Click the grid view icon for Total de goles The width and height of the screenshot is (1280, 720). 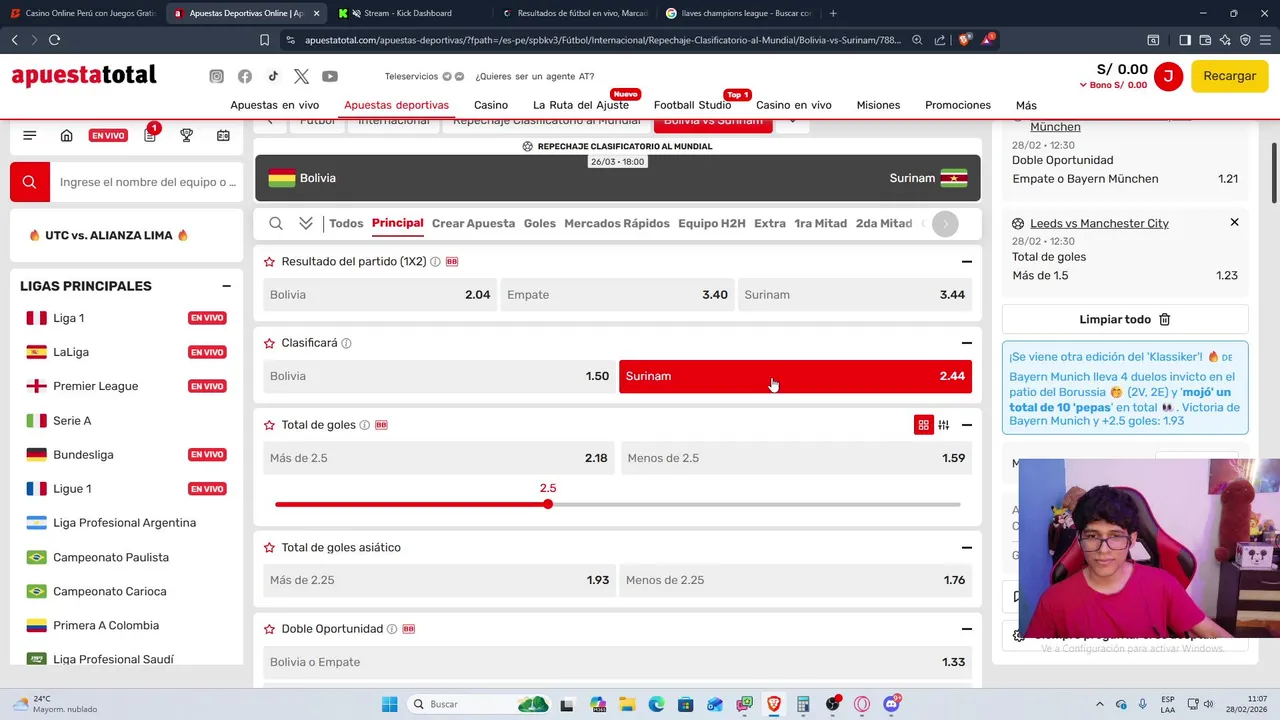[923, 425]
